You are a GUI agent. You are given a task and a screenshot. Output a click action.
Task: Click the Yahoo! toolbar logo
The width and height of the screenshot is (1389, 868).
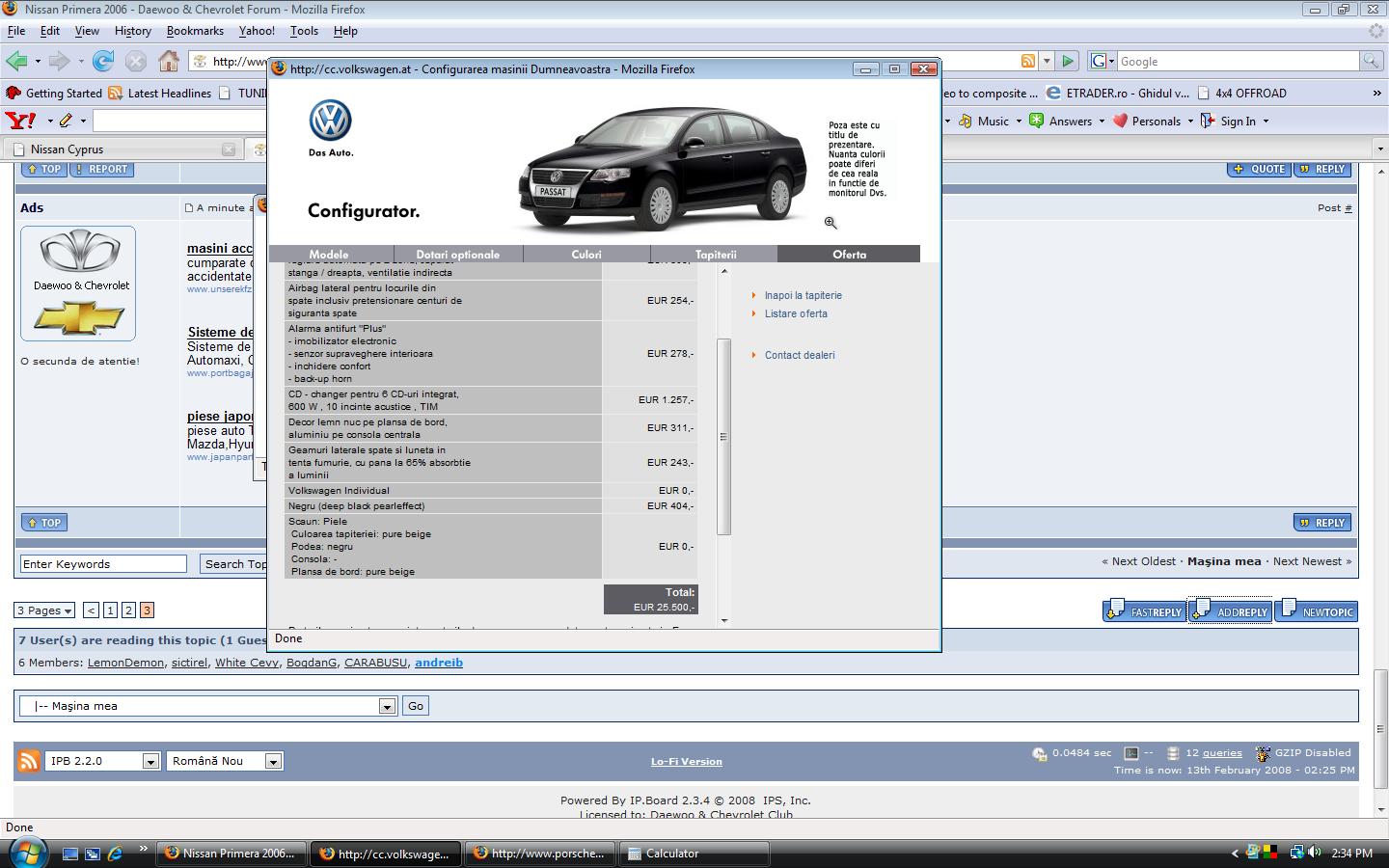coord(20,121)
